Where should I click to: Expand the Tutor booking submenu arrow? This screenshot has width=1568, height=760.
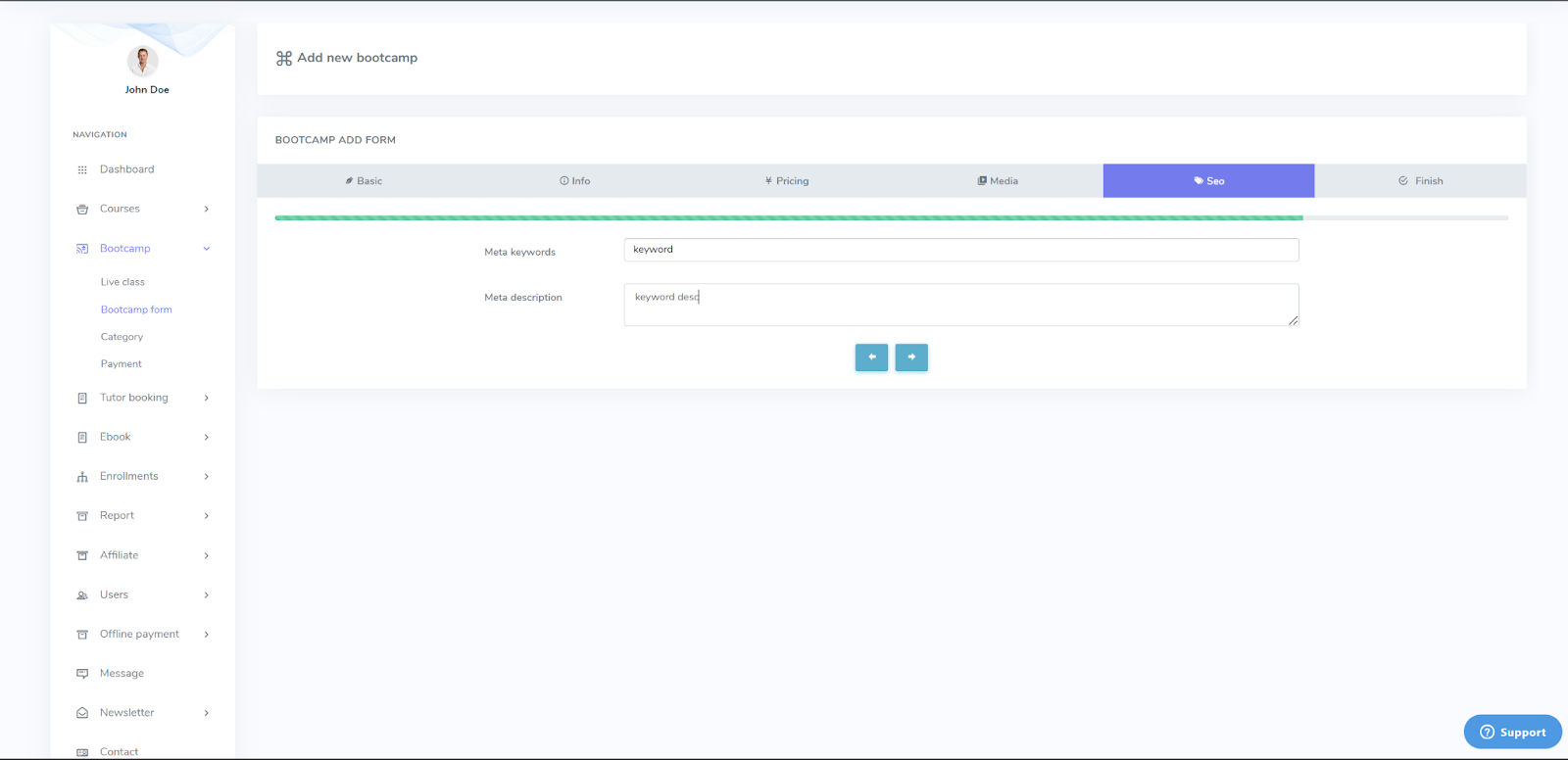coord(206,398)
